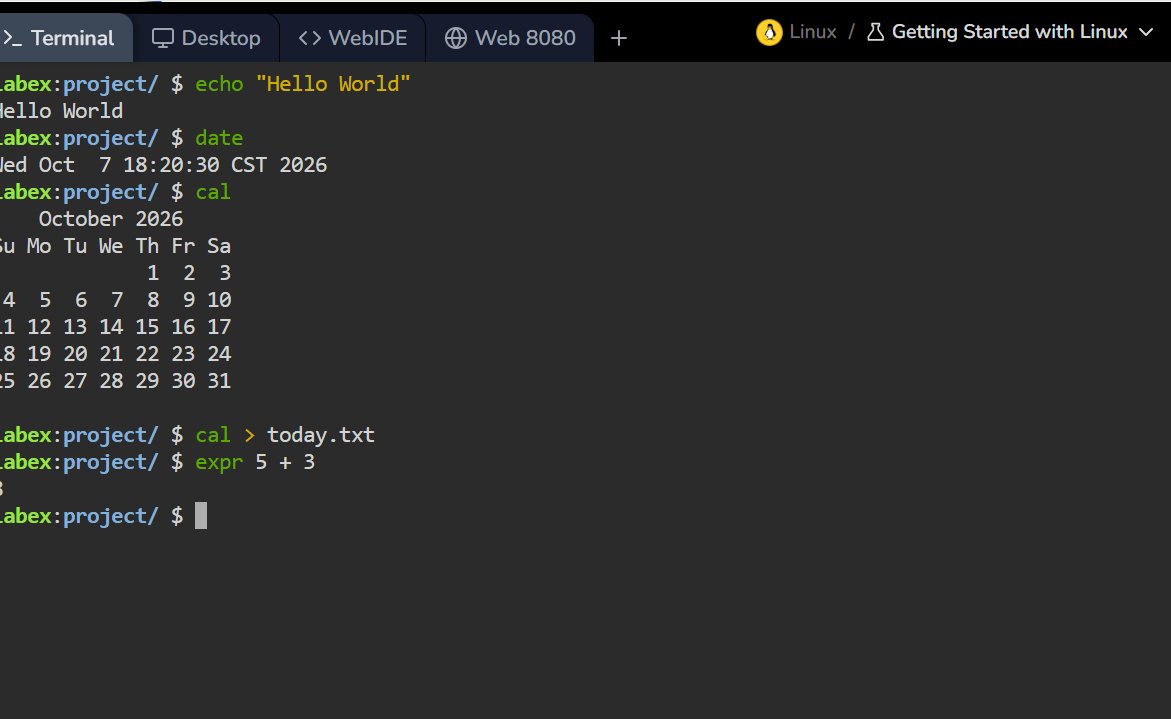Click the terminal cursor at the prompt

tap(201, 516)
